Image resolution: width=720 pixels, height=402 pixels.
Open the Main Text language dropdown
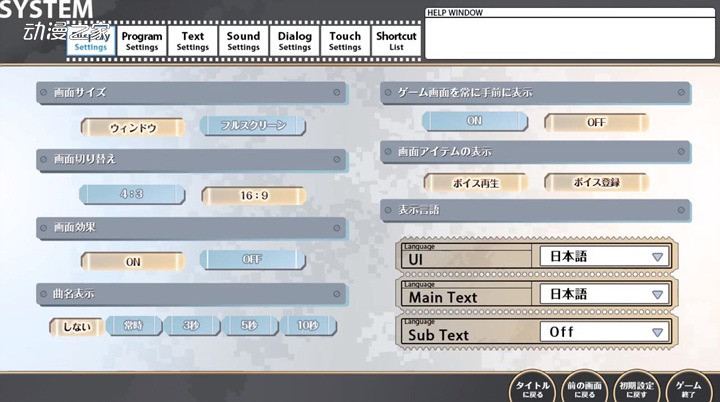604,294
